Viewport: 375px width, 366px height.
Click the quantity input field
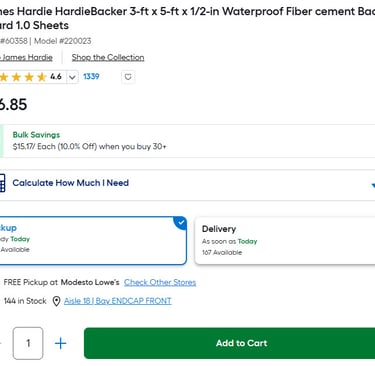click(28, 343)
